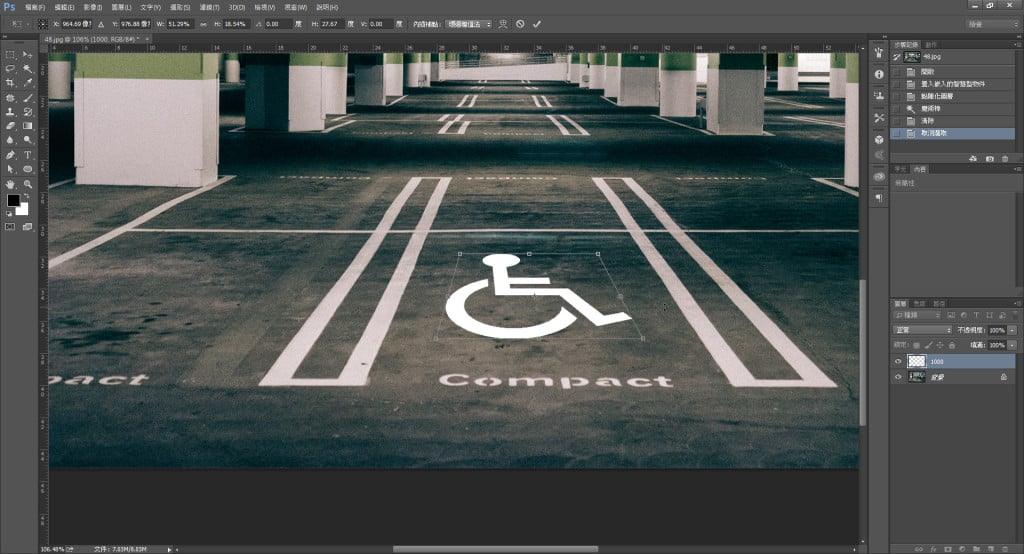The image size is (1024, 554).
Task: Hide the layer named 1000
Action: [897, 361]
